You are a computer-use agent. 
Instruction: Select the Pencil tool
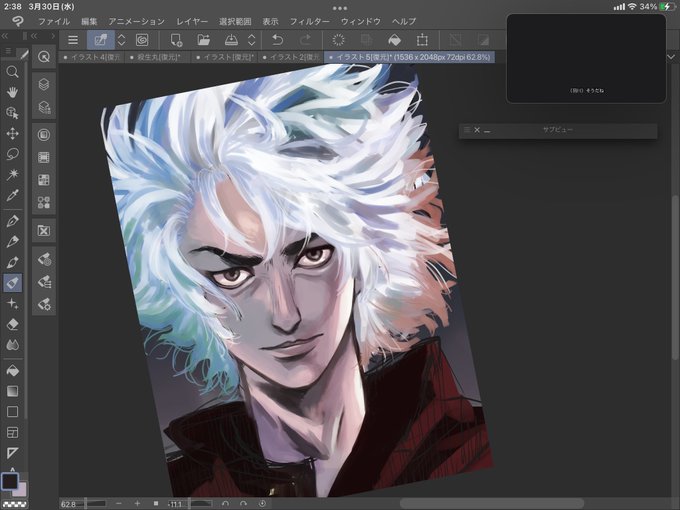12,242
